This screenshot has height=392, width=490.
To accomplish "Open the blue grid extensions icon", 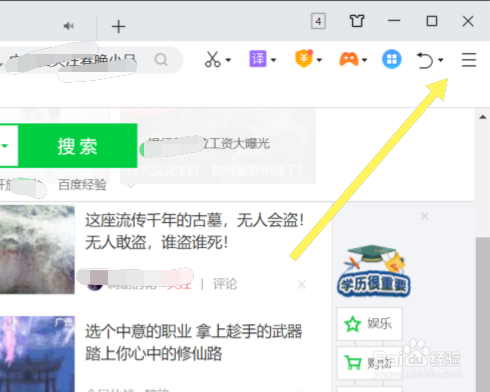I will click(x=392, y=59).
